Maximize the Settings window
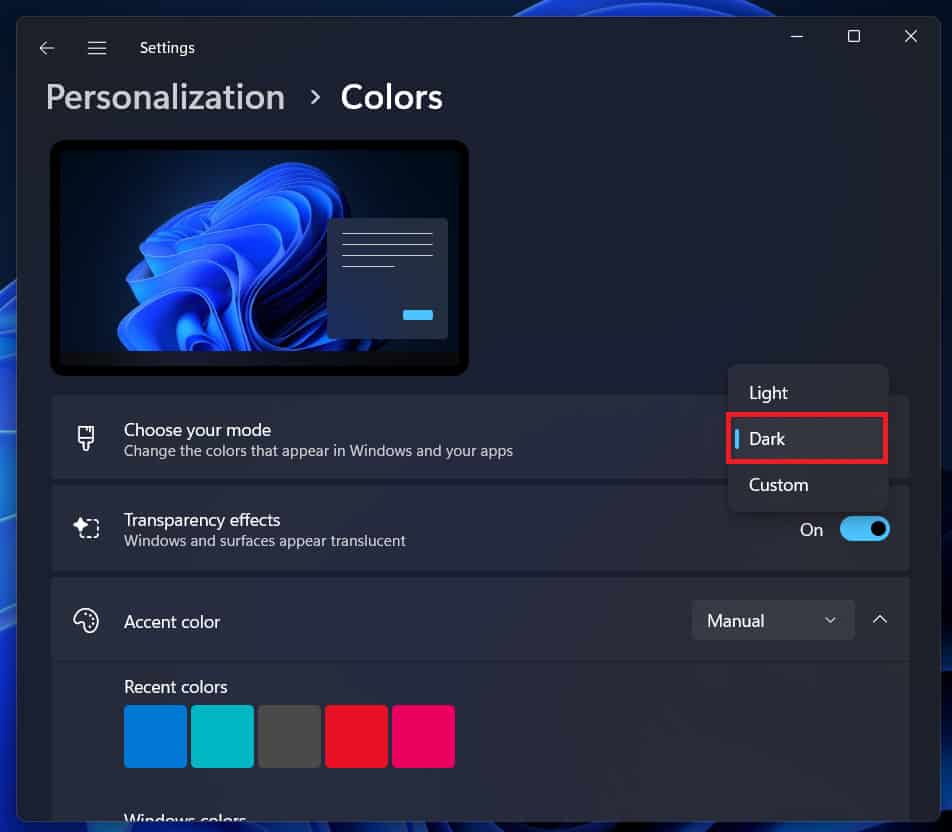The image size is (952, 832). coord(853,37)
